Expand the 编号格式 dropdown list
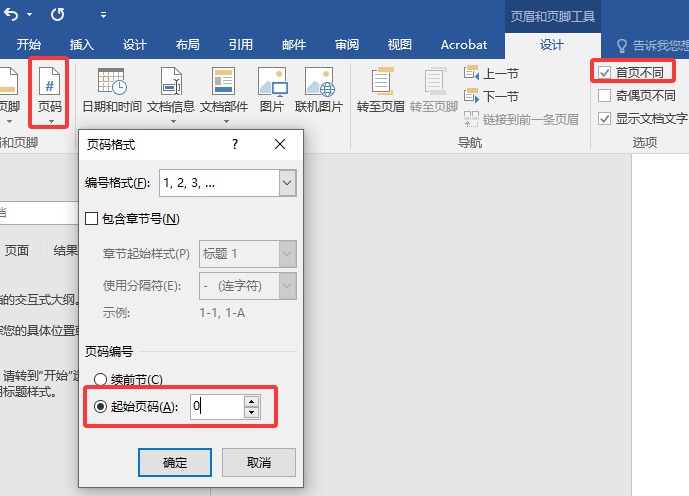 (x=287, y=183)
